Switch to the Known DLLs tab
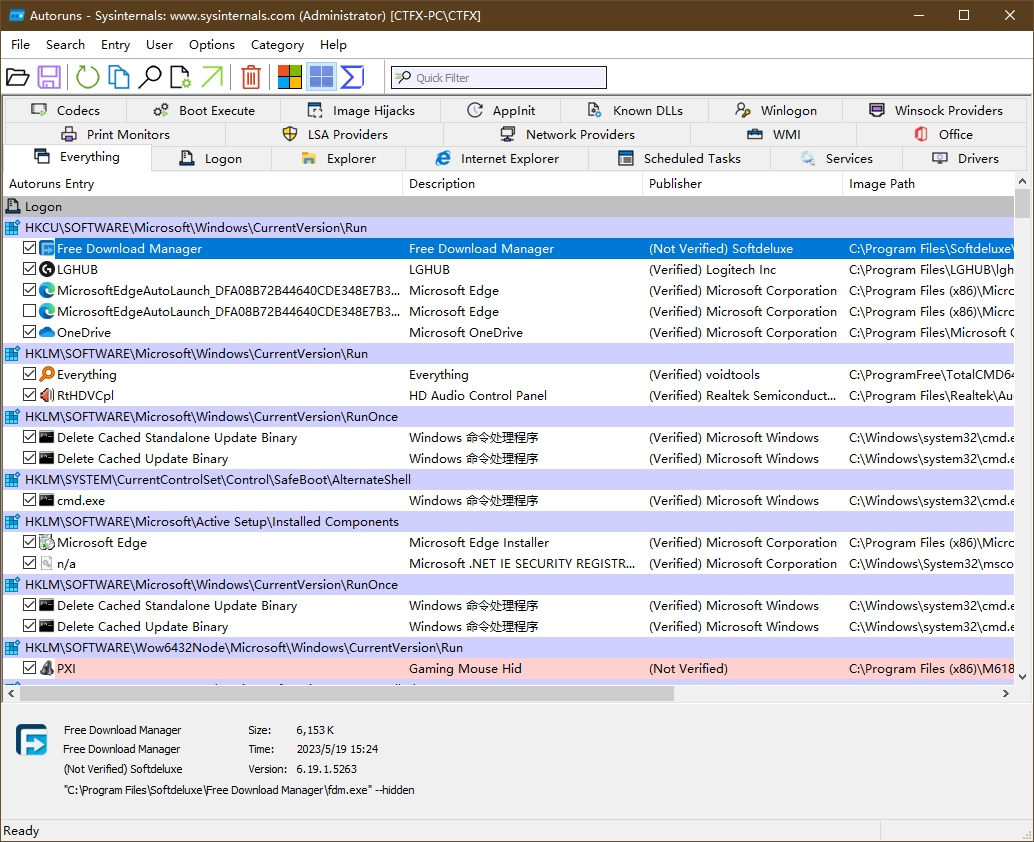The height and width of the screenshot is (842, 1034). (x=634, y=111)
